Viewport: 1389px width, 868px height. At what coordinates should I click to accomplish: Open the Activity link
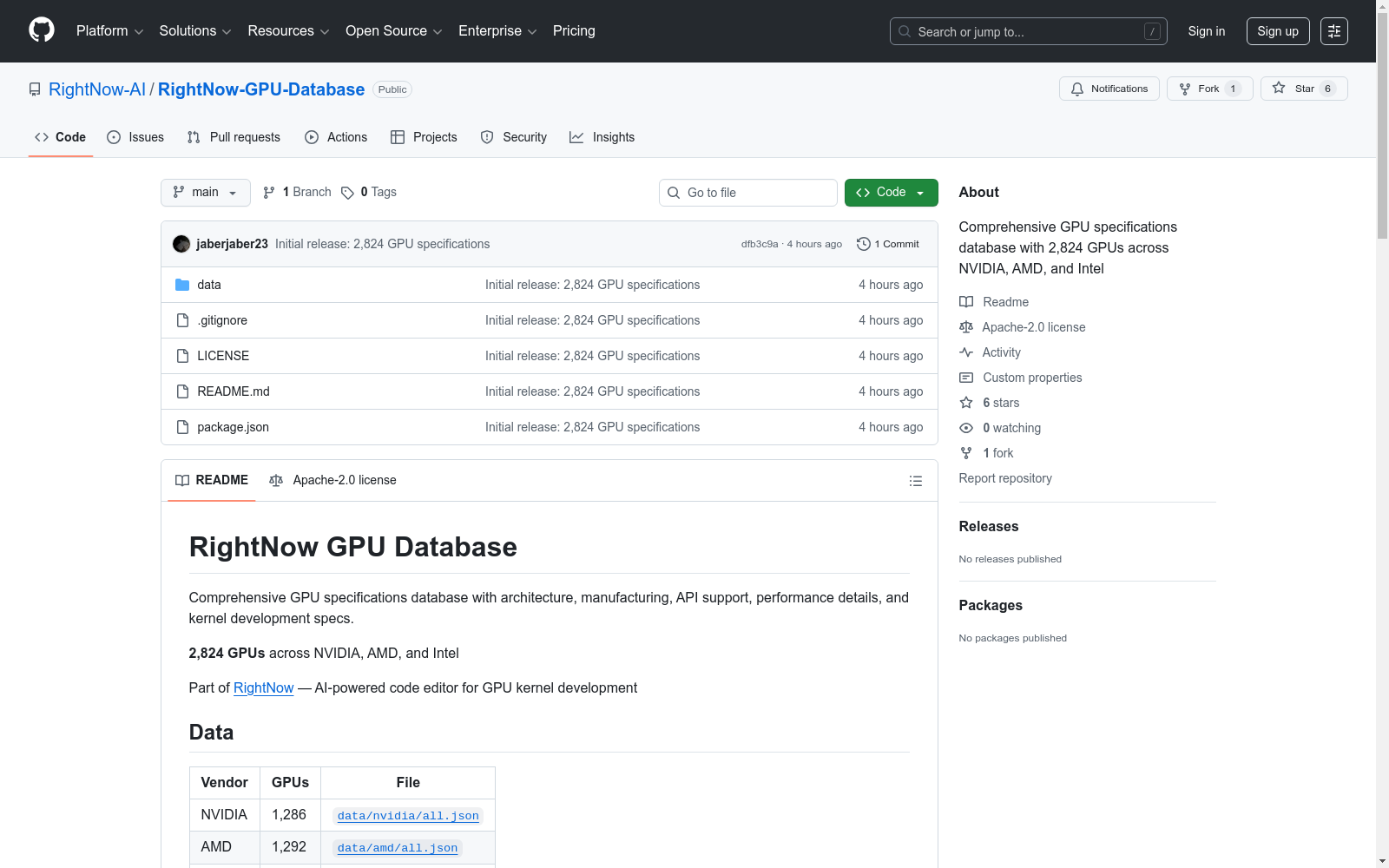991,352
